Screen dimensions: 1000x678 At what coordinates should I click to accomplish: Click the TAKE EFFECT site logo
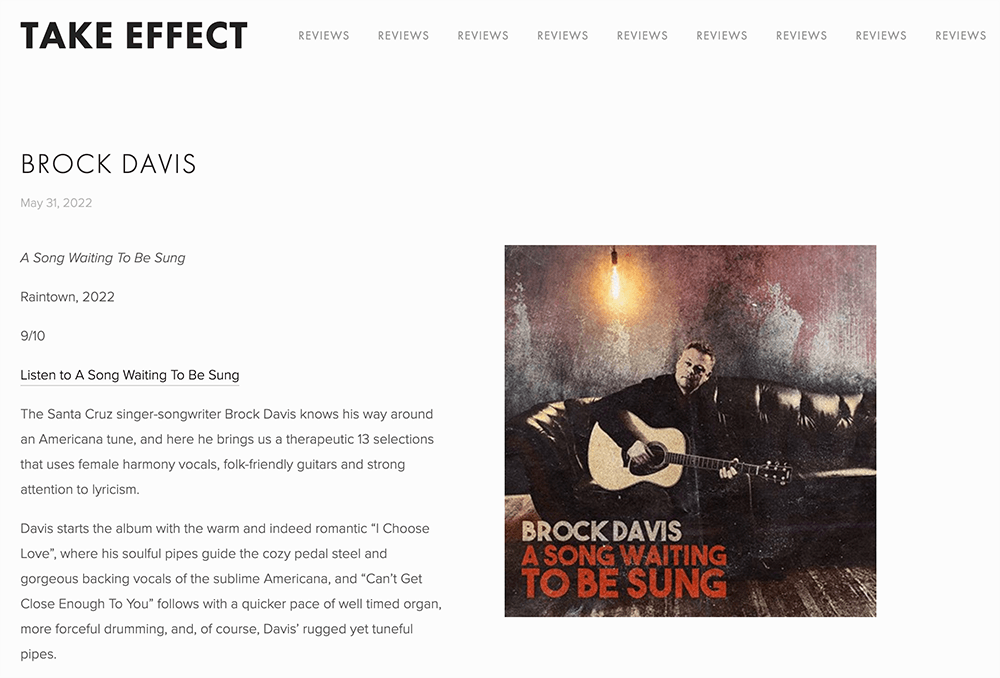click(x=133, y=36)
